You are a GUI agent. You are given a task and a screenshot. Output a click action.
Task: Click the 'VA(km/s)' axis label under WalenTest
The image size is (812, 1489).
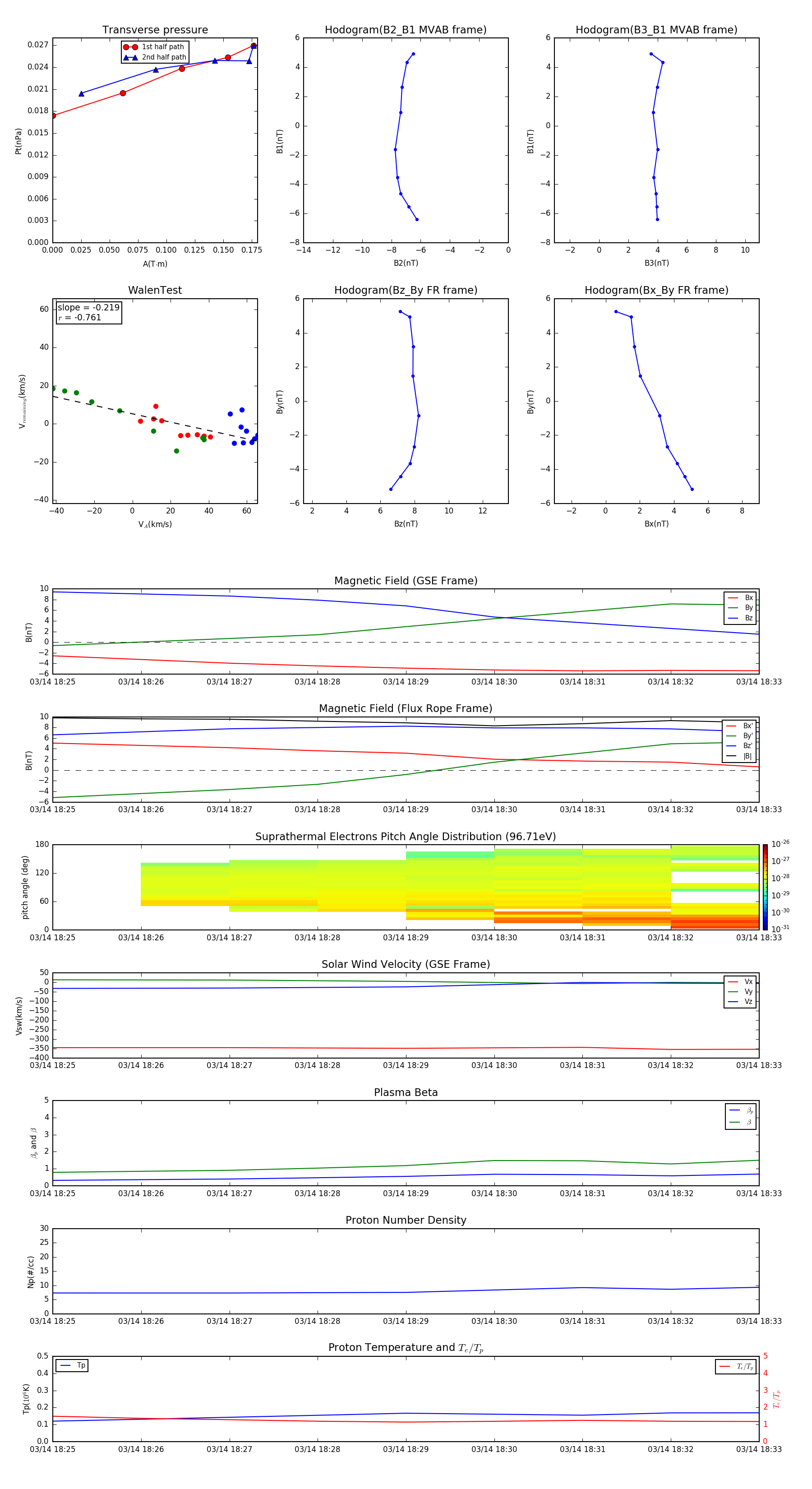(155, 525)
